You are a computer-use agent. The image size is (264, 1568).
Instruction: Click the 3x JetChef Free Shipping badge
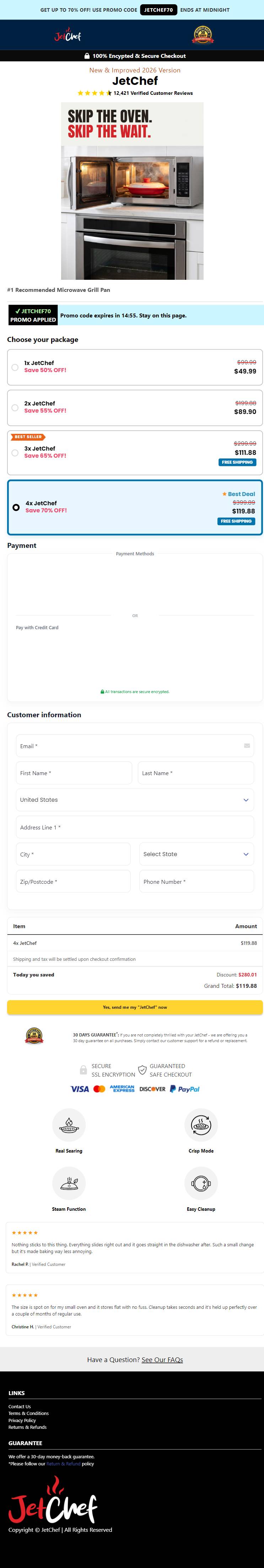(237, 463)
